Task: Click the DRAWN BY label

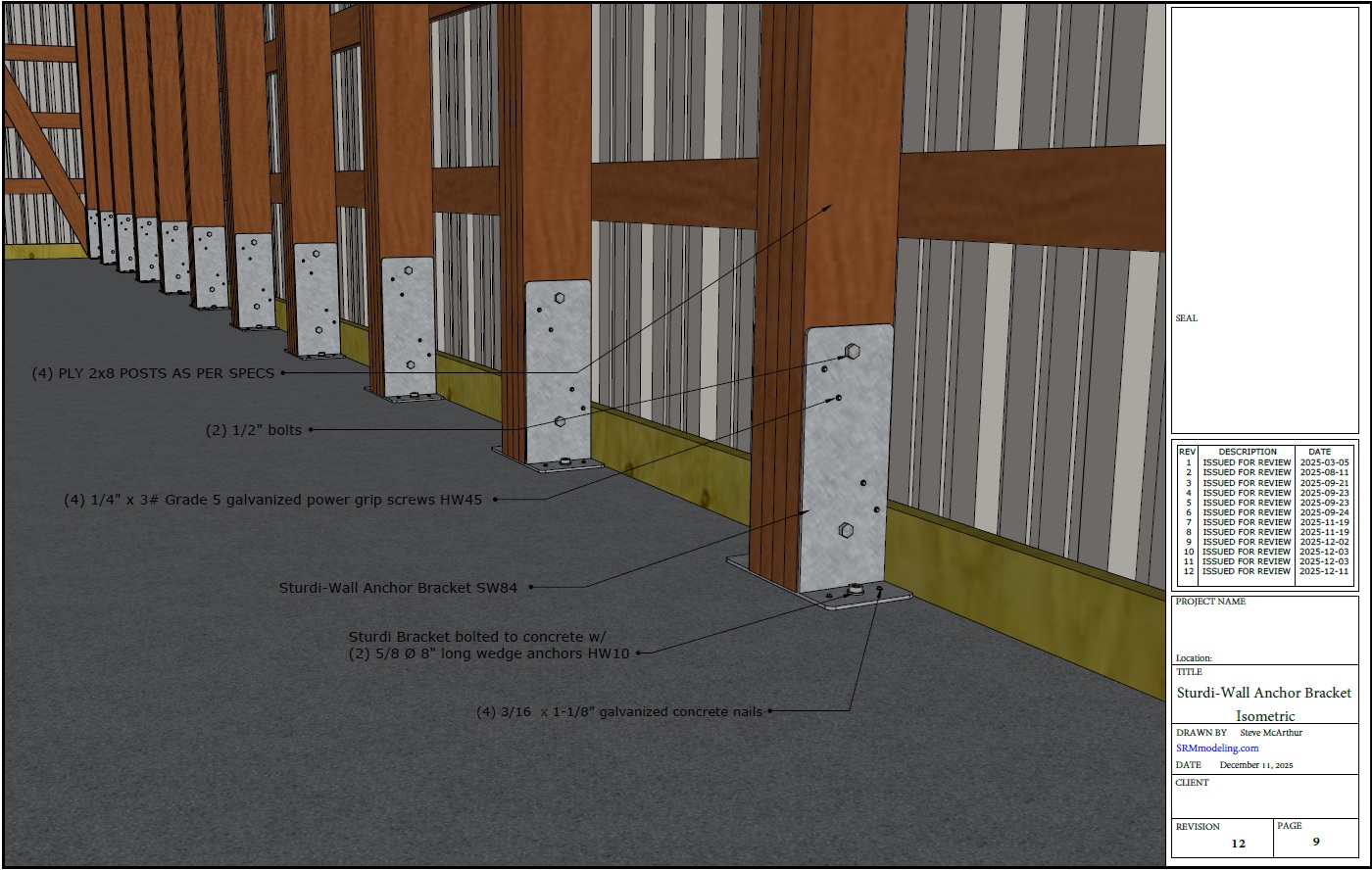Action: 1201,733
